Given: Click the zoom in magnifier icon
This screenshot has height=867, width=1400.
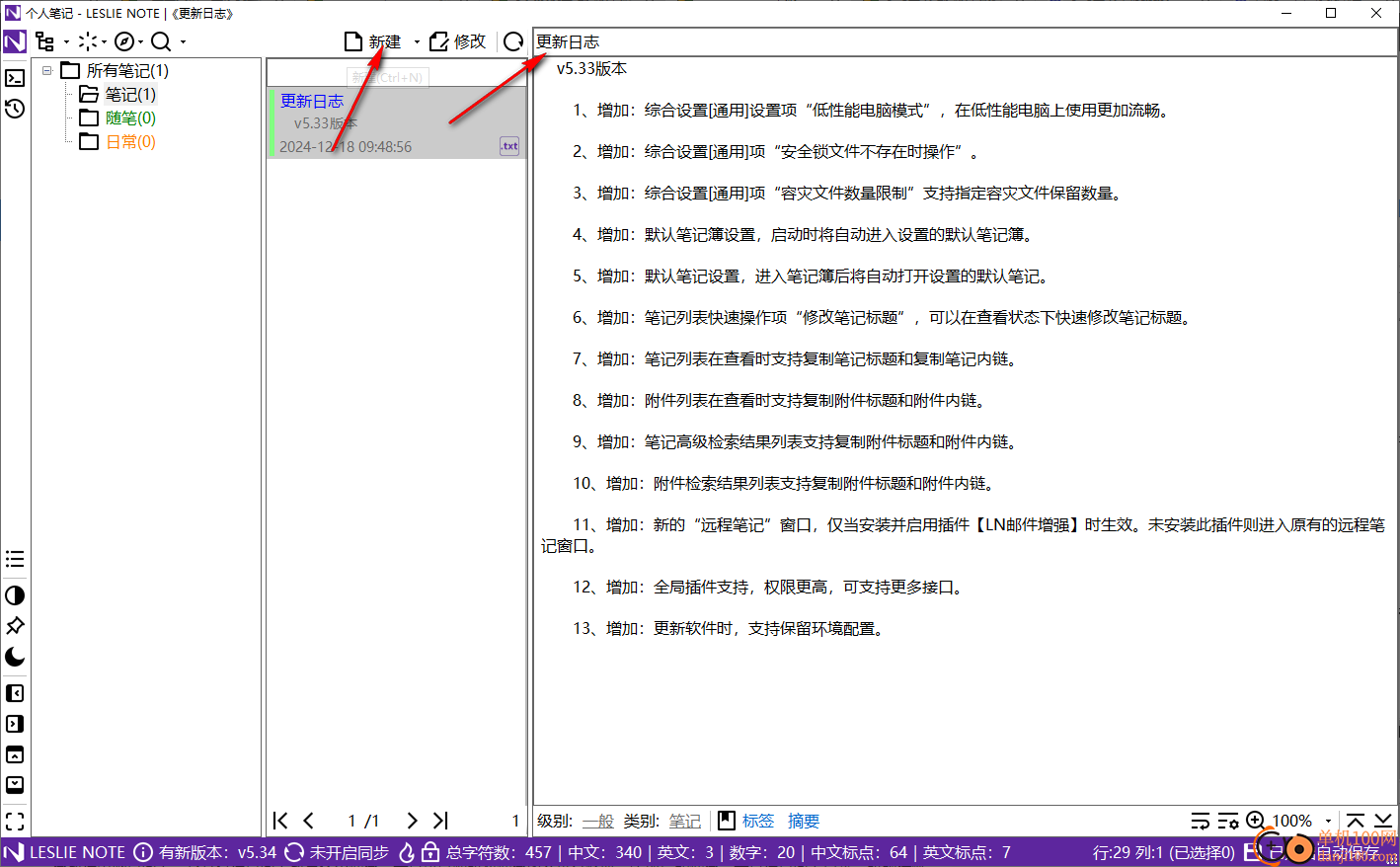Looking at the screenshot, I should pyautogui.click(x=1256, y=821).
